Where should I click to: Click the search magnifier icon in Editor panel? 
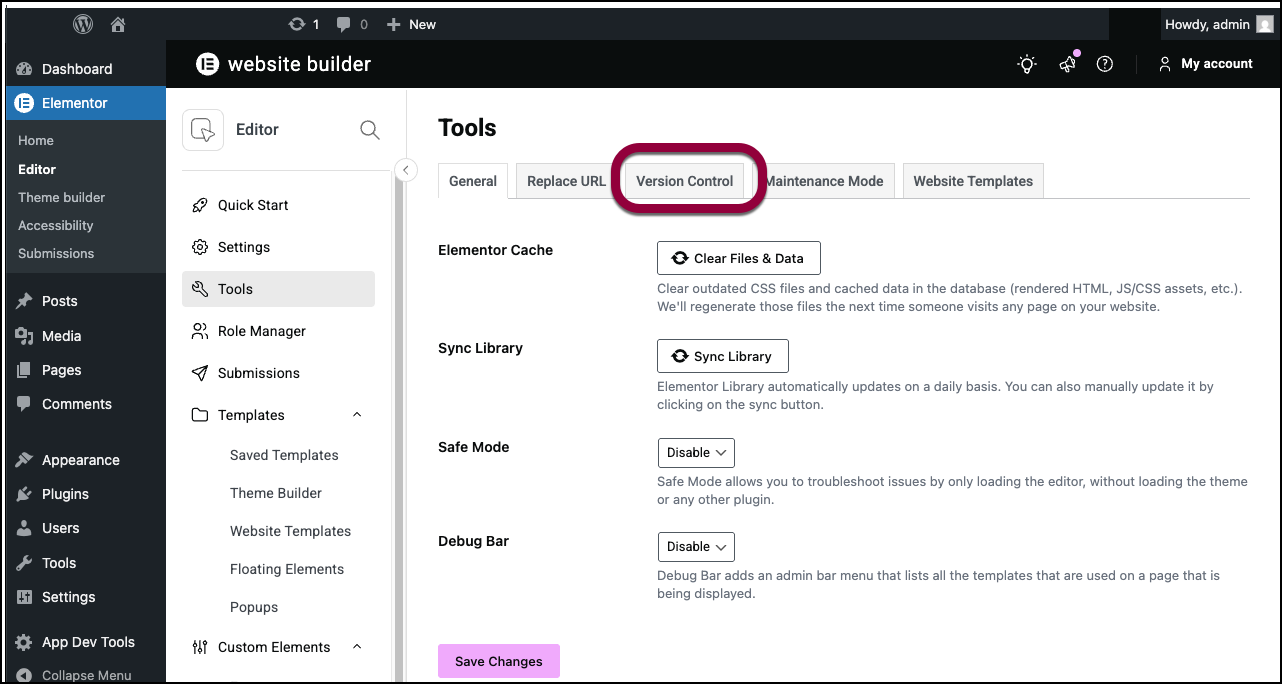370,130
